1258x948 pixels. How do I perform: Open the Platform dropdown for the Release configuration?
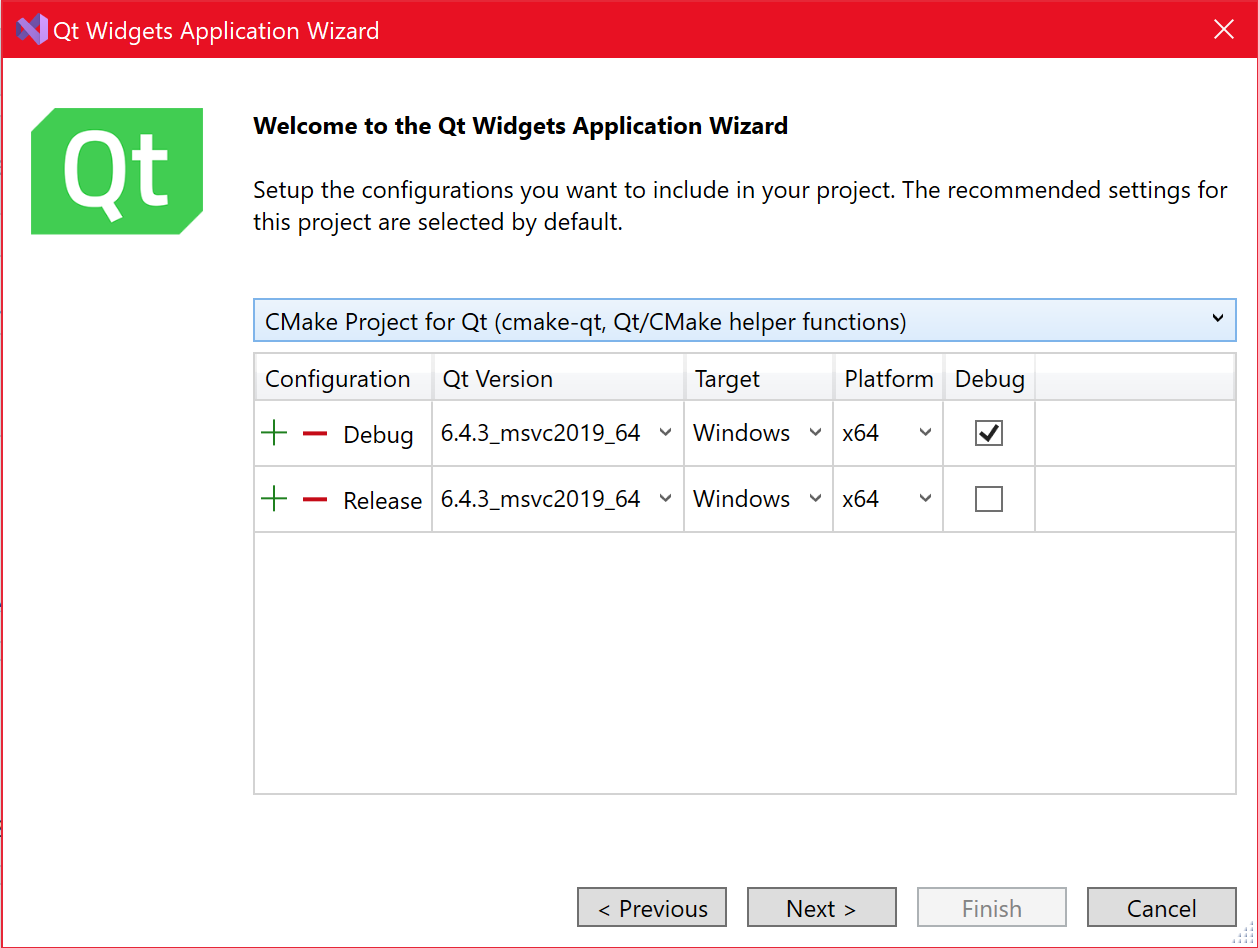pos(923,499)
